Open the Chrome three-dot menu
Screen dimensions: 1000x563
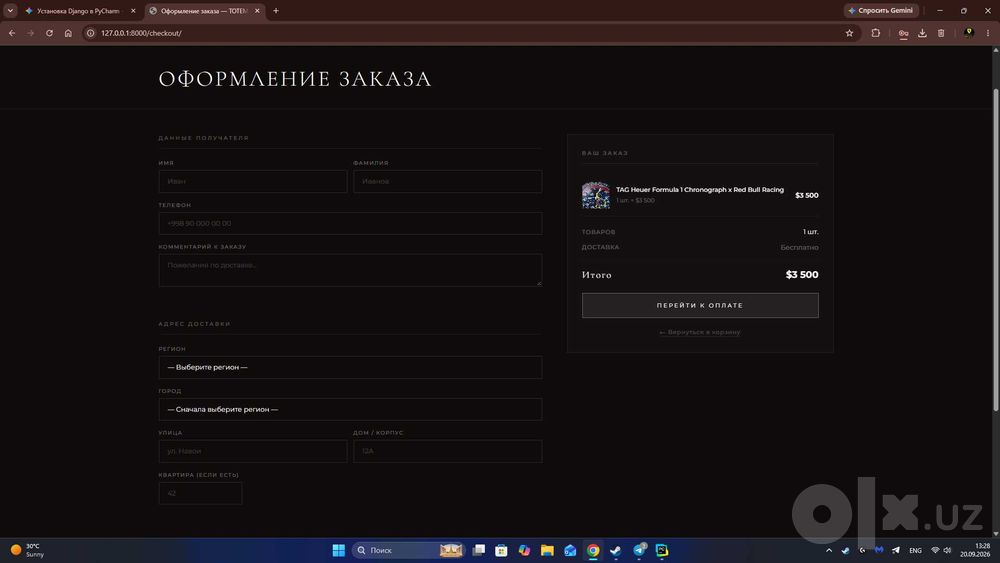tap(988, 33)
